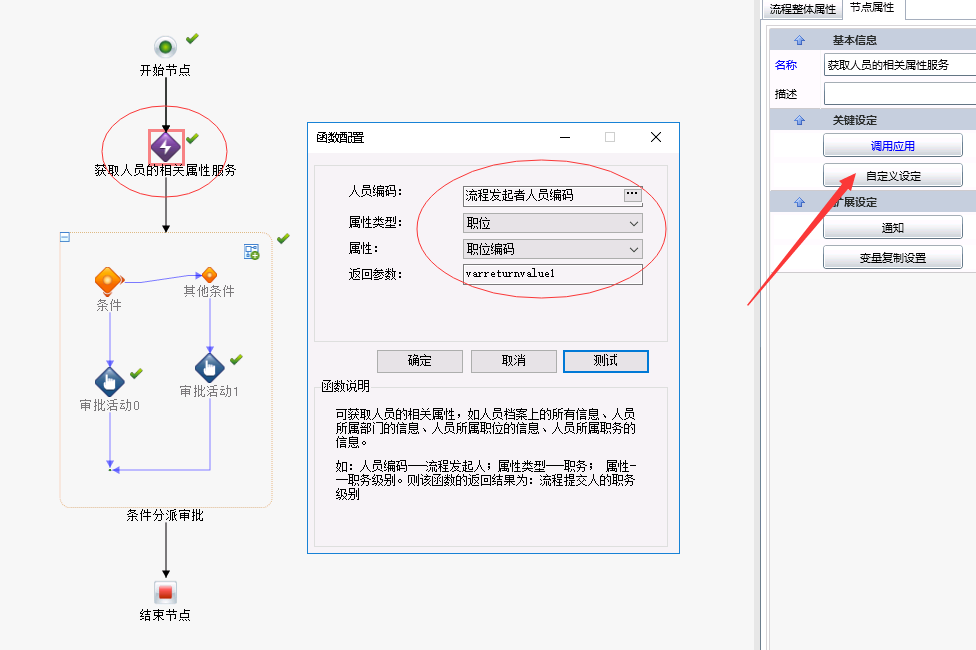Viewport: 976px width, 650px height.
Task: Collapse the 关键设定 section arrow
Action: tap(800, 120)
